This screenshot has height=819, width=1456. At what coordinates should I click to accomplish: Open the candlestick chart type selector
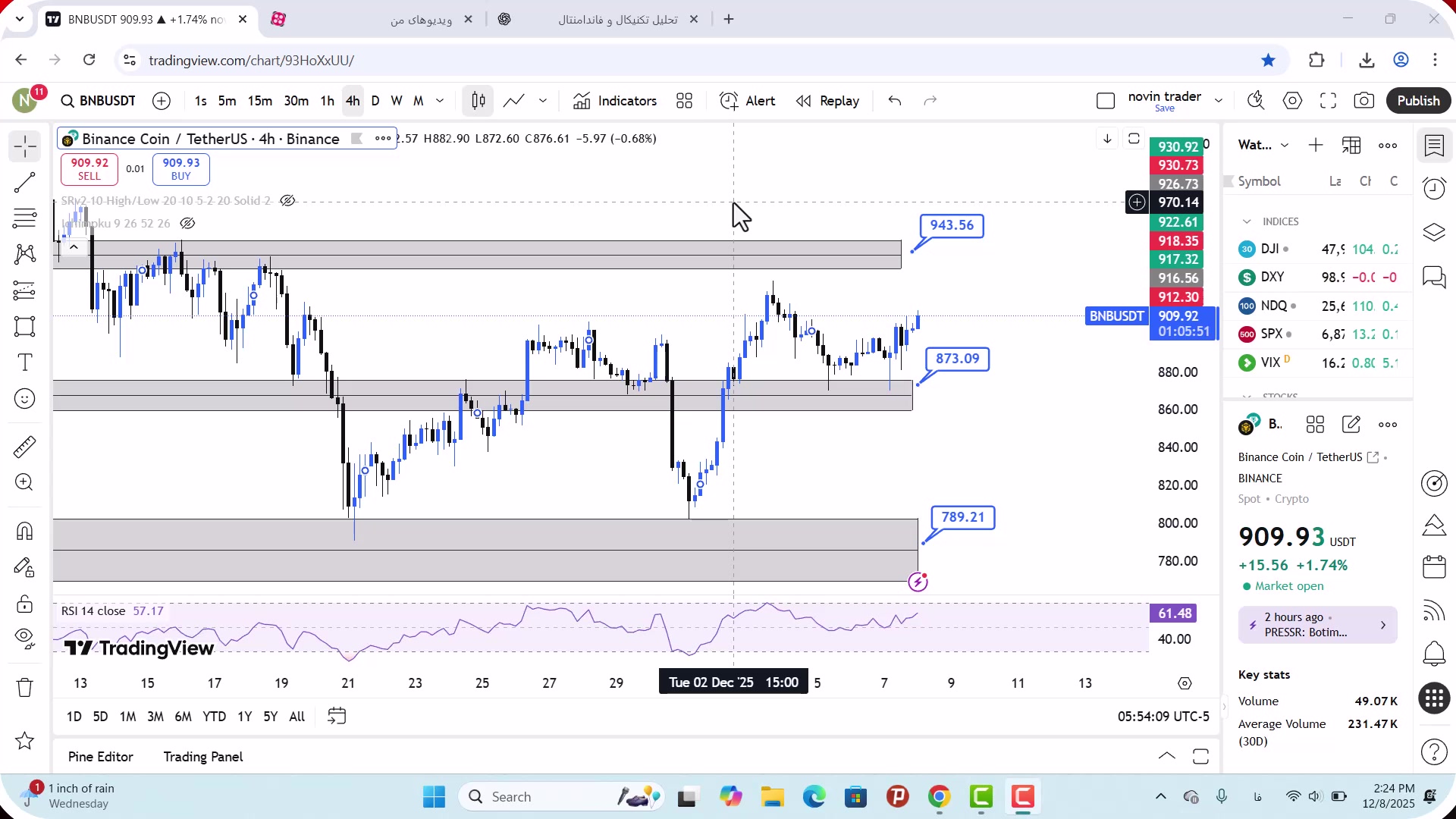click(479, 101)
